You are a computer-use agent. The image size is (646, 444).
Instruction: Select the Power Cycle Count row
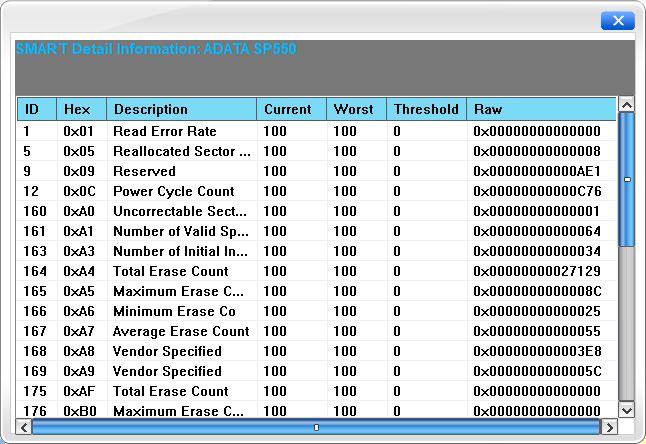316,191
